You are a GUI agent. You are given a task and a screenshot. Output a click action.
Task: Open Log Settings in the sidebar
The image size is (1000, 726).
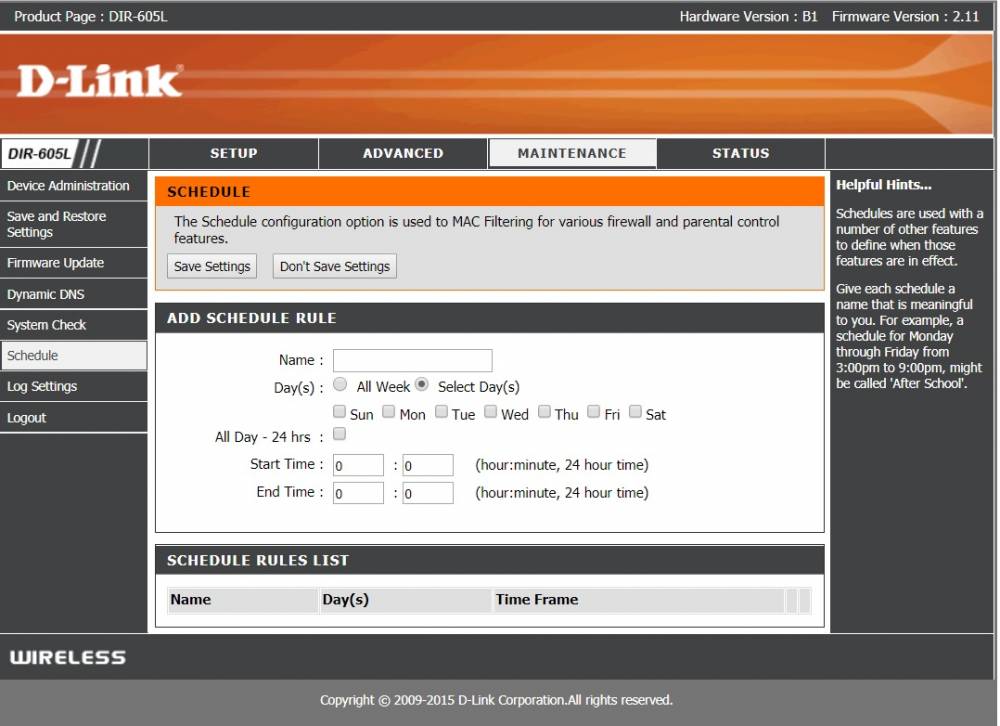73,387
